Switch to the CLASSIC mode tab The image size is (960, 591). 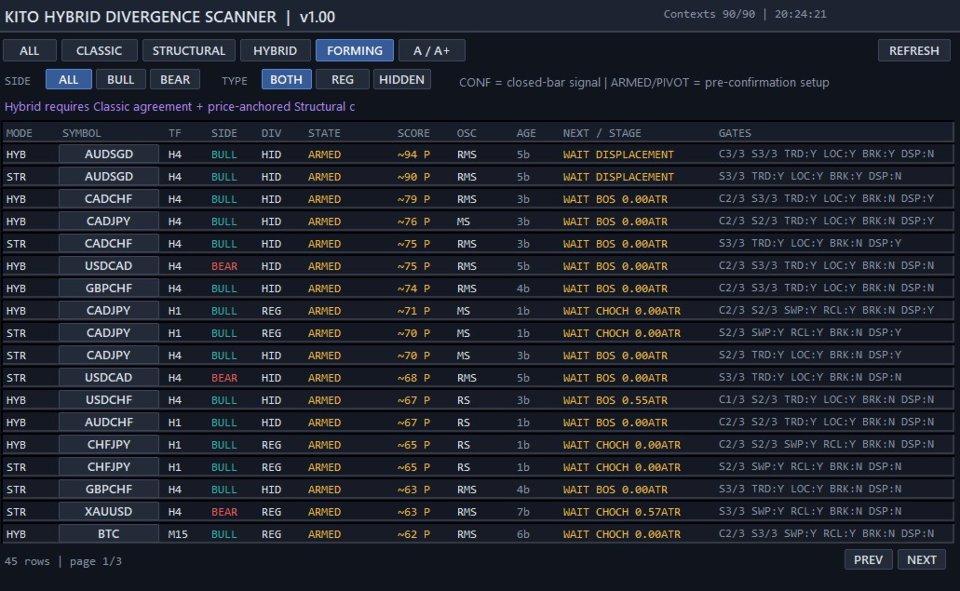(x=99, y=50)
